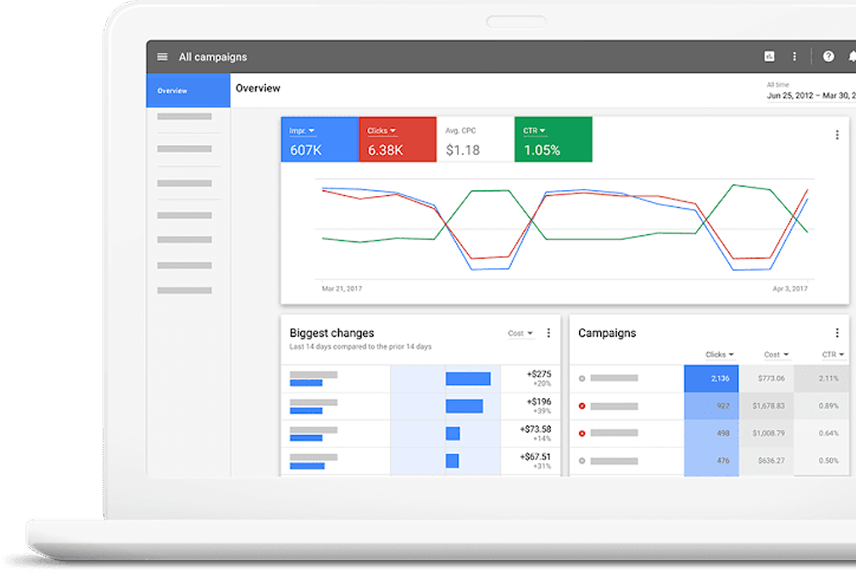Click the 922 clicks cell
The width and height of the screenshot is (856, 572).
(711, 406)
